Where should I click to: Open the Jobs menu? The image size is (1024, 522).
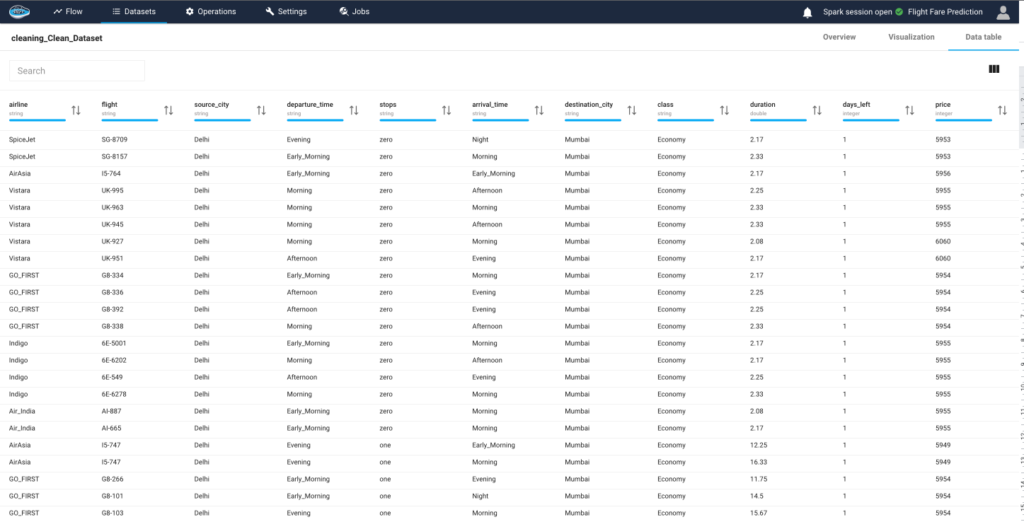pos(355,12)
